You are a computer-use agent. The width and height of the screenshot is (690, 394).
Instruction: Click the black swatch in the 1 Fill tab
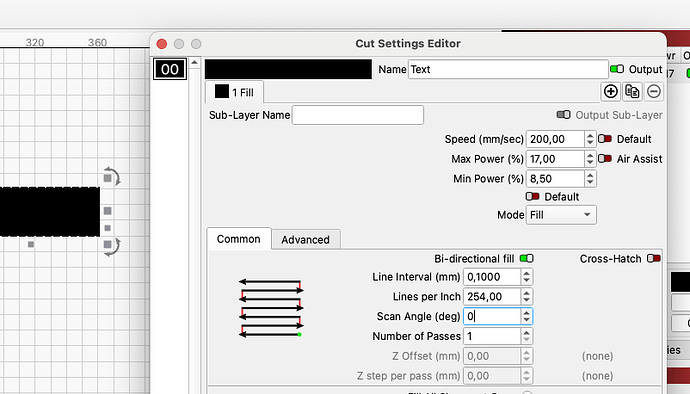(222, 92)
